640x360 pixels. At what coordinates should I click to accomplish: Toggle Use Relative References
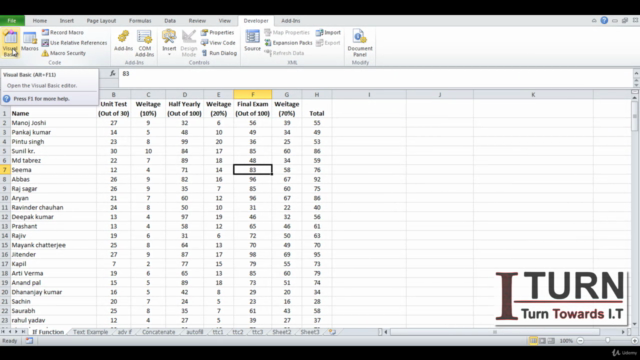coord(74,42)
